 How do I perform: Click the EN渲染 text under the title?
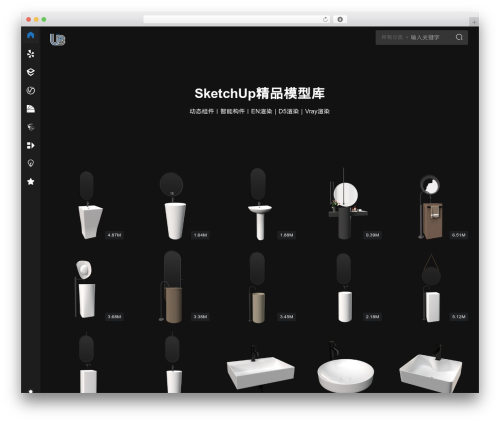tap(262, 111)
